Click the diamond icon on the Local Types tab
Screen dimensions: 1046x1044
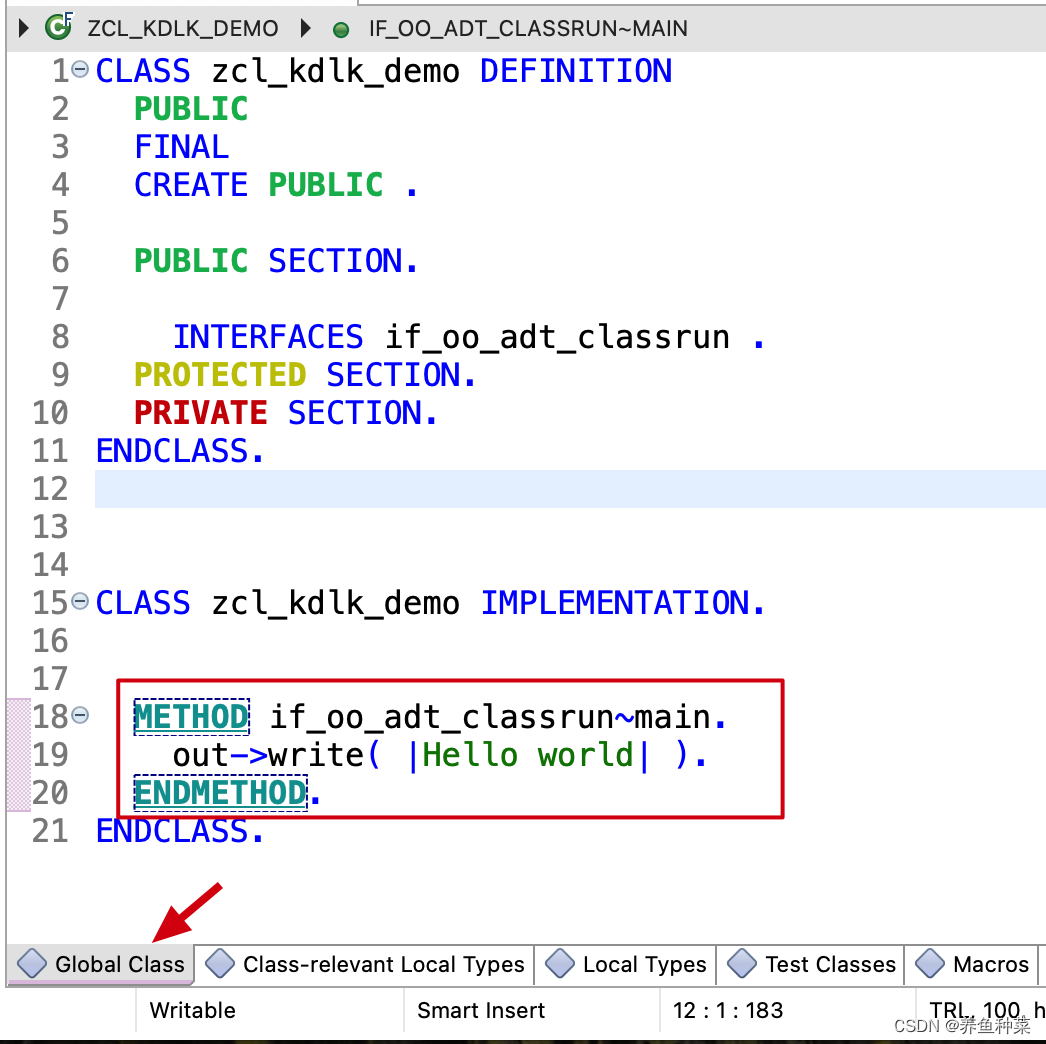point(561,964)
